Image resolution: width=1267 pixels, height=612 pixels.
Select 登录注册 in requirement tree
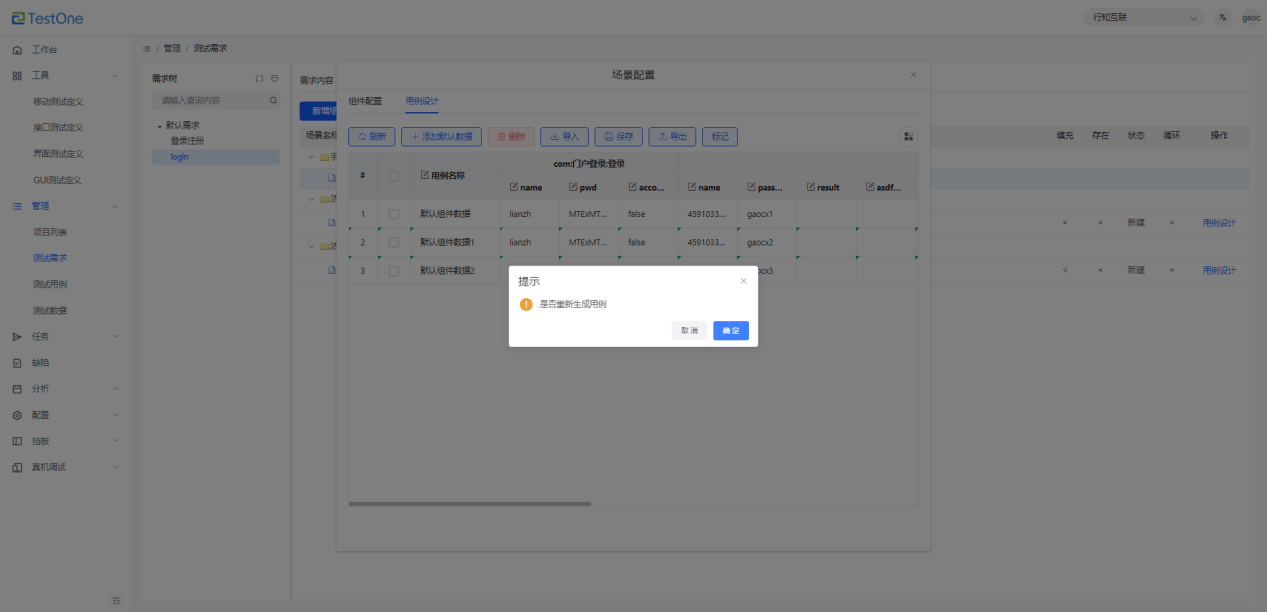pyautogui.click(x=186, y=141)
